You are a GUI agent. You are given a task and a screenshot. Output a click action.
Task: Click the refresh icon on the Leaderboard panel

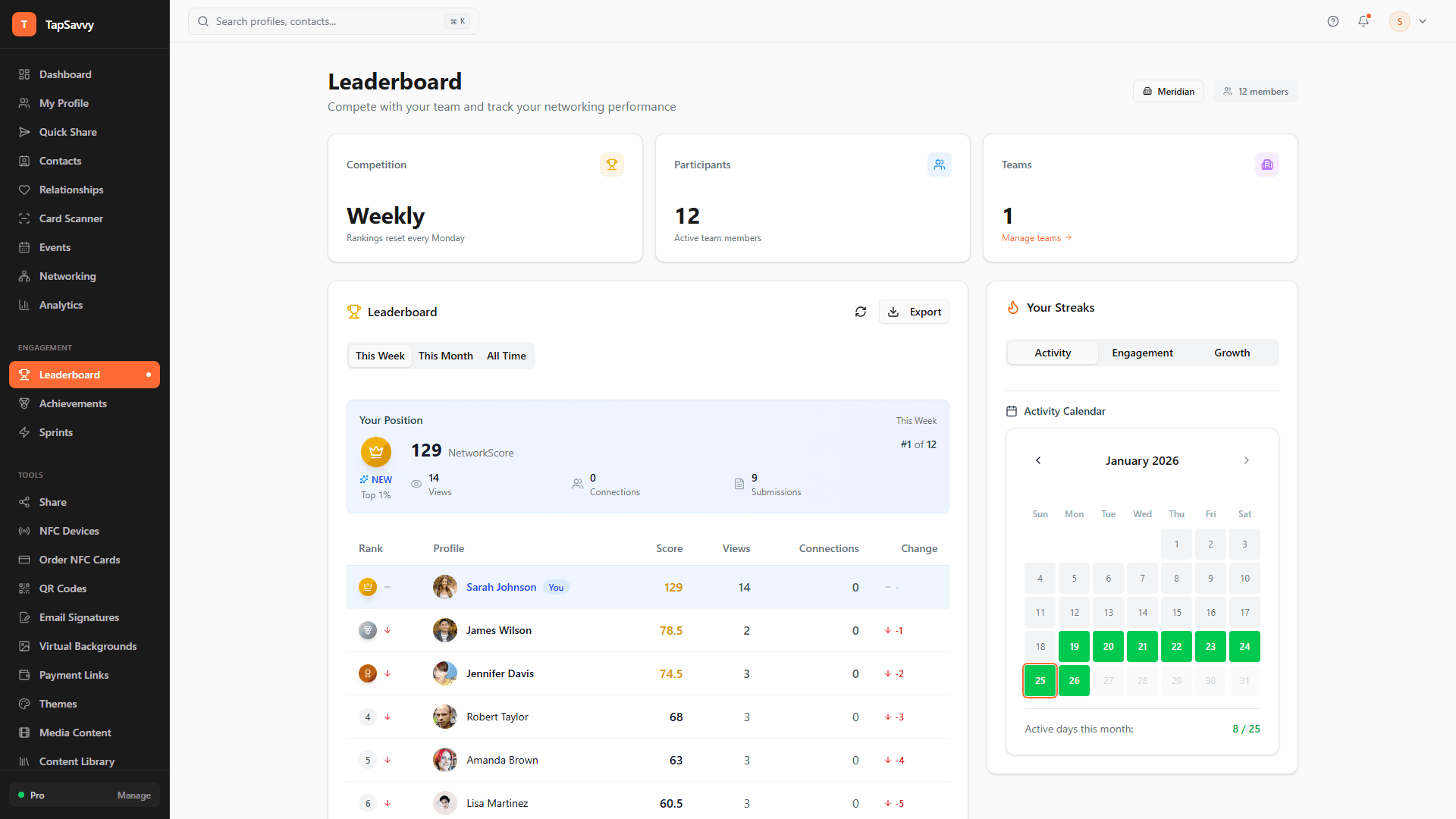(860, 312)
